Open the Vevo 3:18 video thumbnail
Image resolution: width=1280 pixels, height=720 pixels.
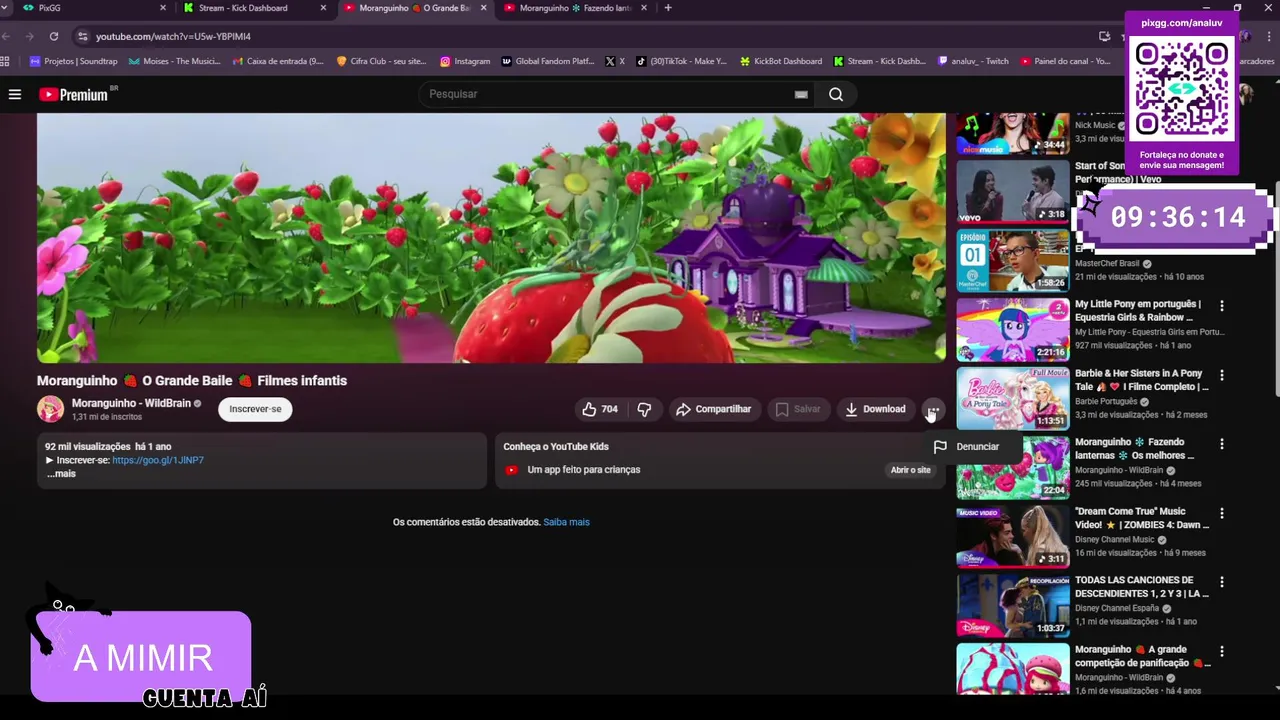1012,191
